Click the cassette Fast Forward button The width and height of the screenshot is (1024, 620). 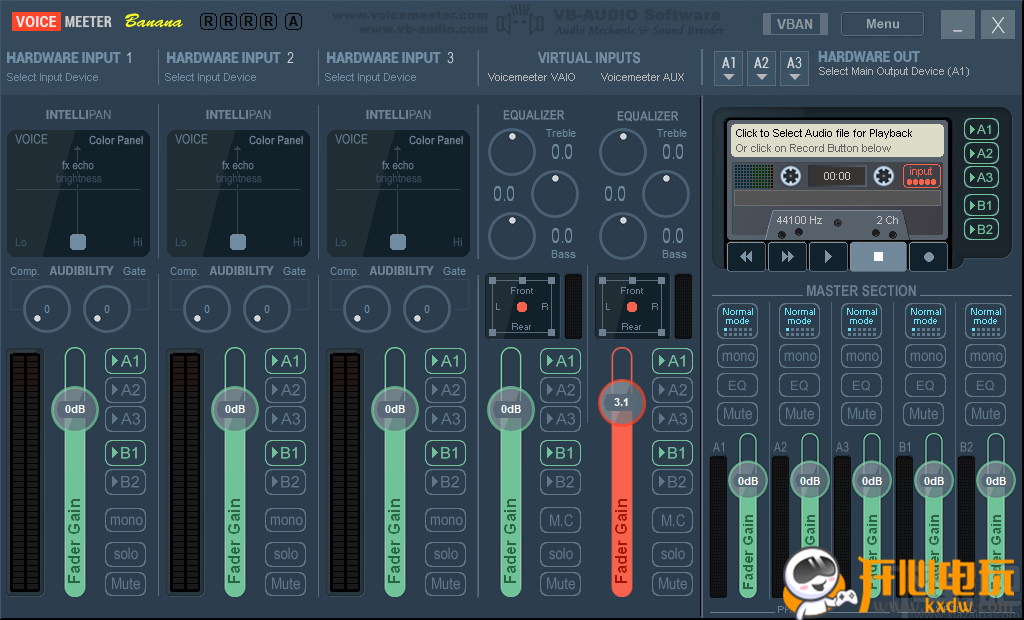point(787,257)
